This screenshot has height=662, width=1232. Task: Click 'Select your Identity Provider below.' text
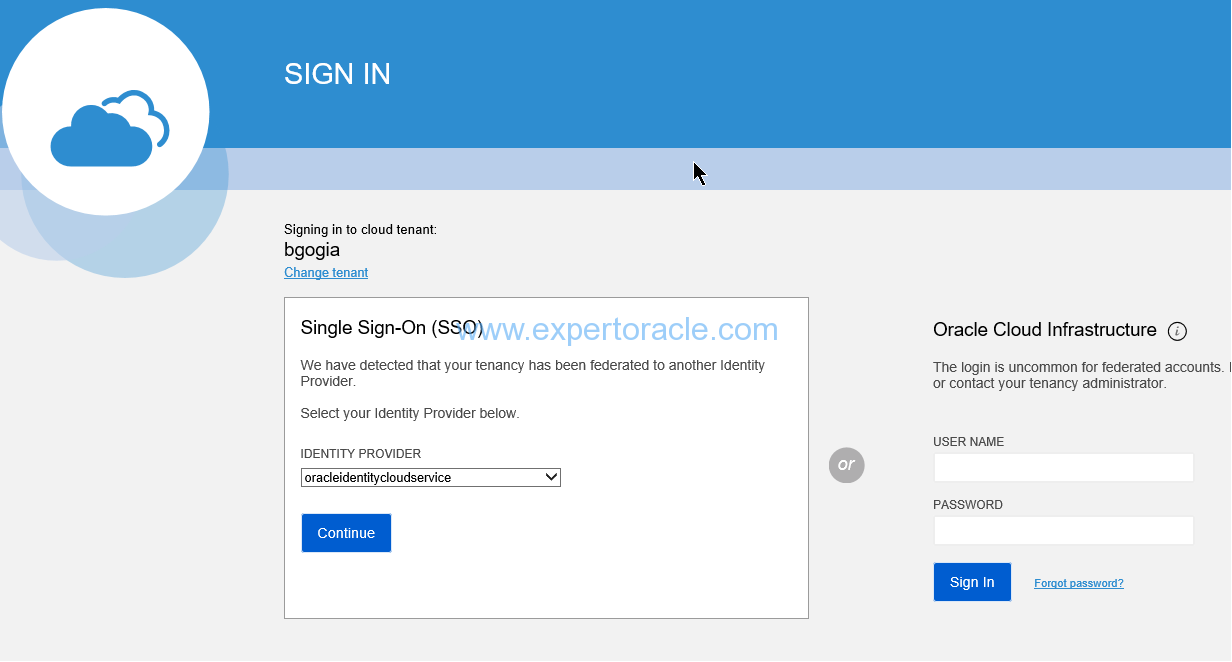click(x=410, y=413)
